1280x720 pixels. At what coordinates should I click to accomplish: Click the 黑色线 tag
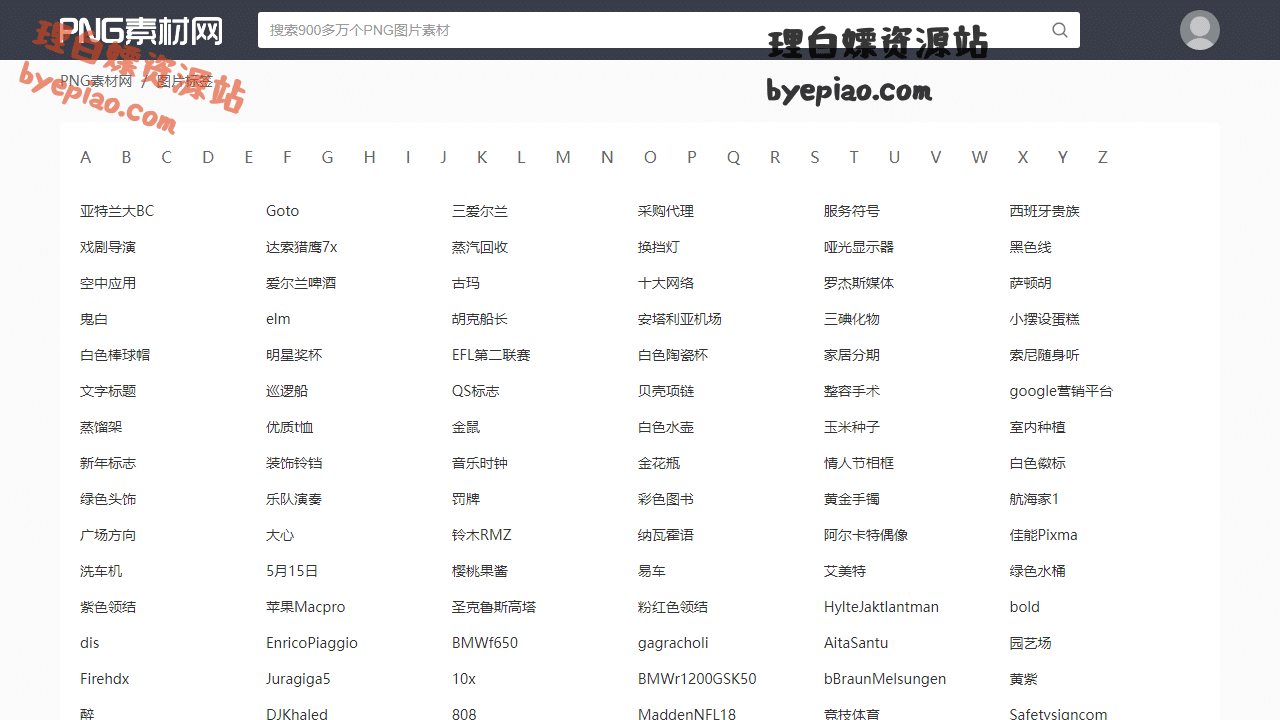[x=1031, y=247]
